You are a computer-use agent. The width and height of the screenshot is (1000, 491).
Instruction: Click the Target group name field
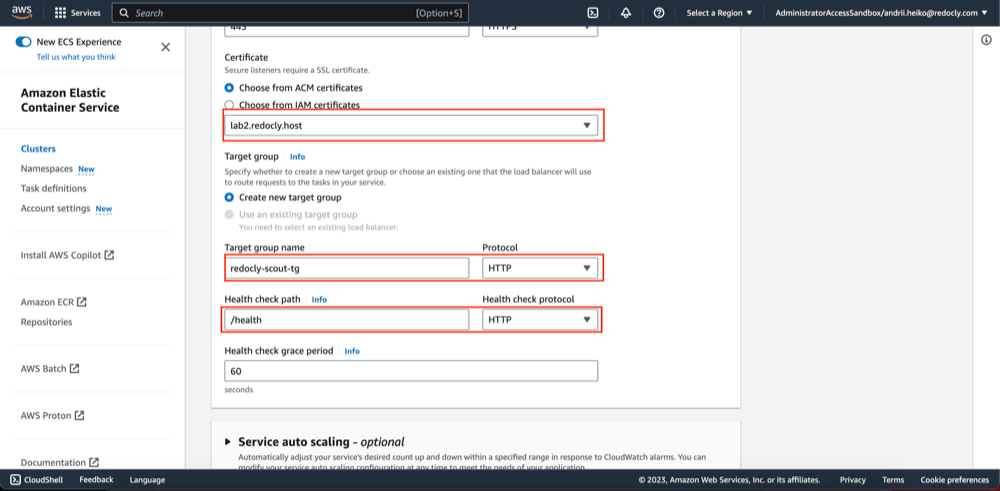pyautogui.click(x=347, y=268)
